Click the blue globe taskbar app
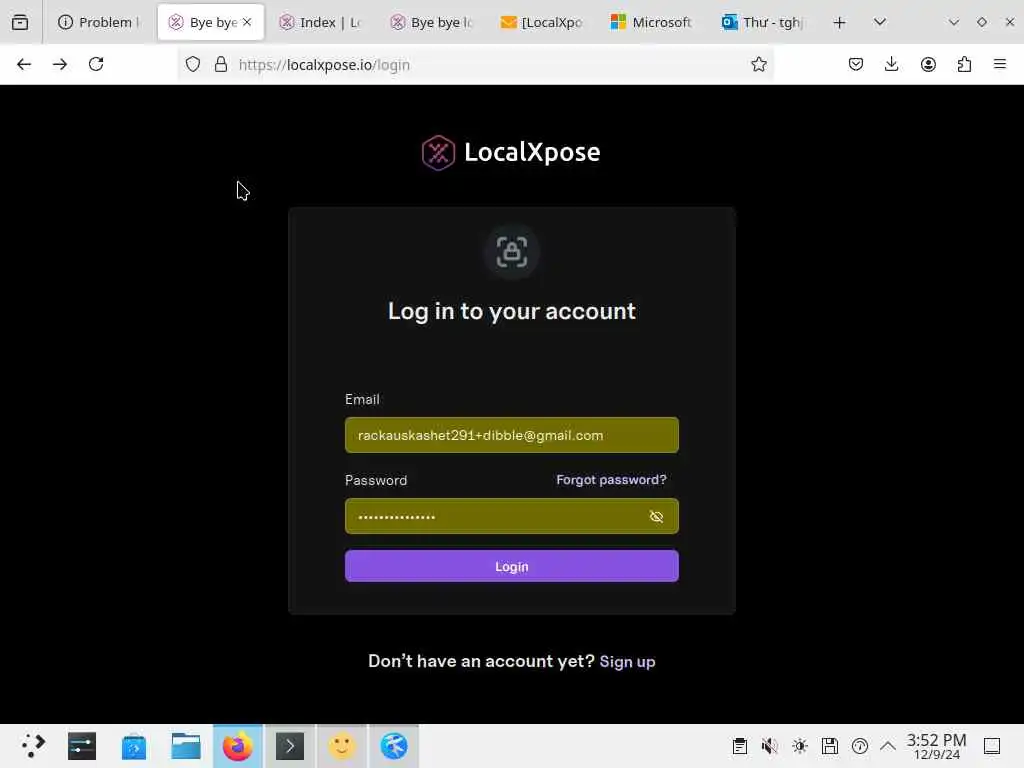1024x768 pixels. pyautogui.click(x=394, y=746)
